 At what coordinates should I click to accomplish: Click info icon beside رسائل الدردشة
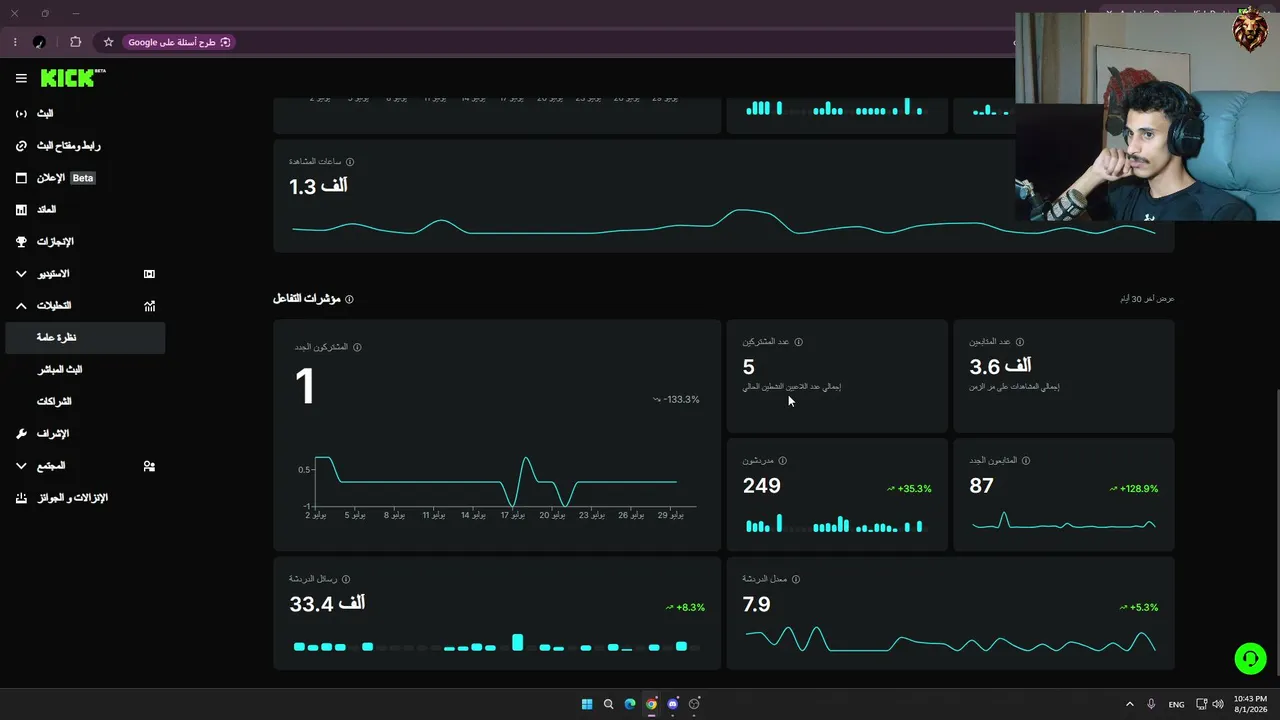(346, 579)
